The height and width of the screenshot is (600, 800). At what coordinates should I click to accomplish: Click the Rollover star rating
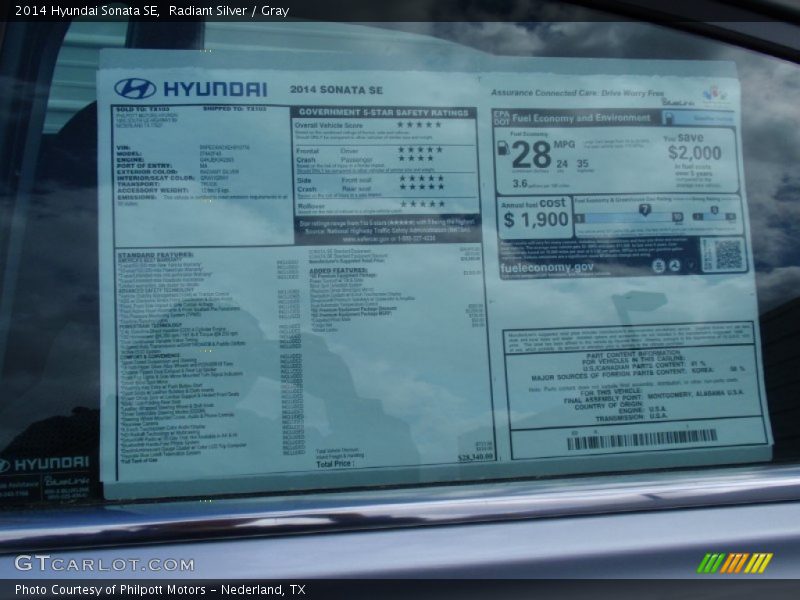tap(423, 204)
